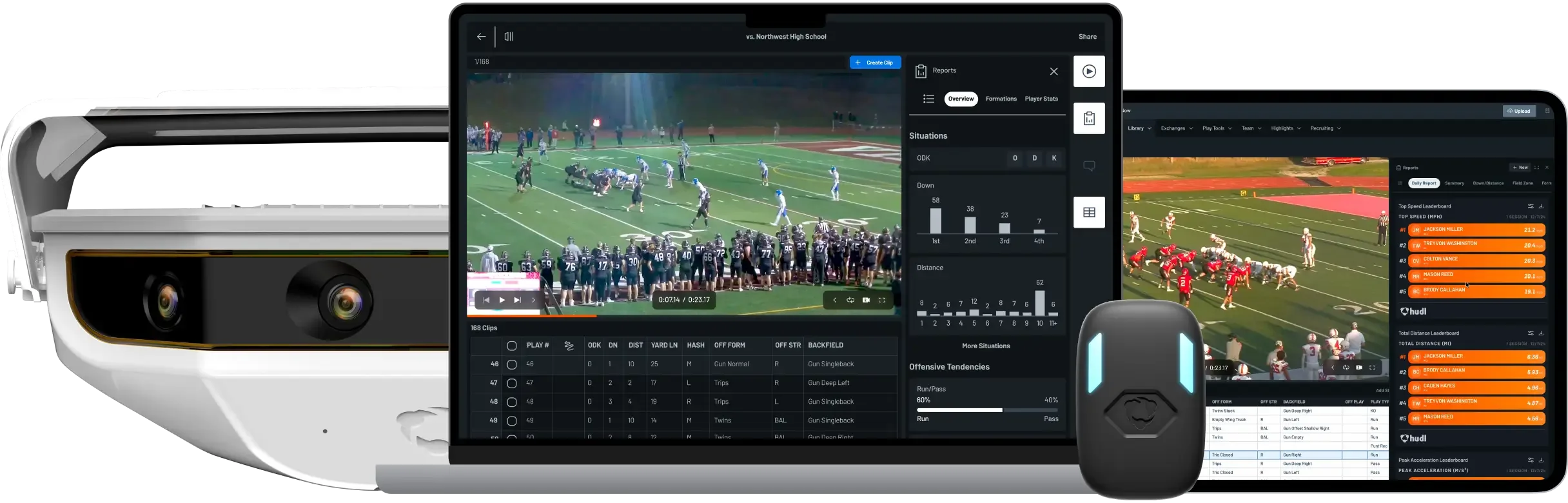Expand the Highlights dropdown on tablet
This screenshot has width=1568, height=503.
[x=1286, y=128]
